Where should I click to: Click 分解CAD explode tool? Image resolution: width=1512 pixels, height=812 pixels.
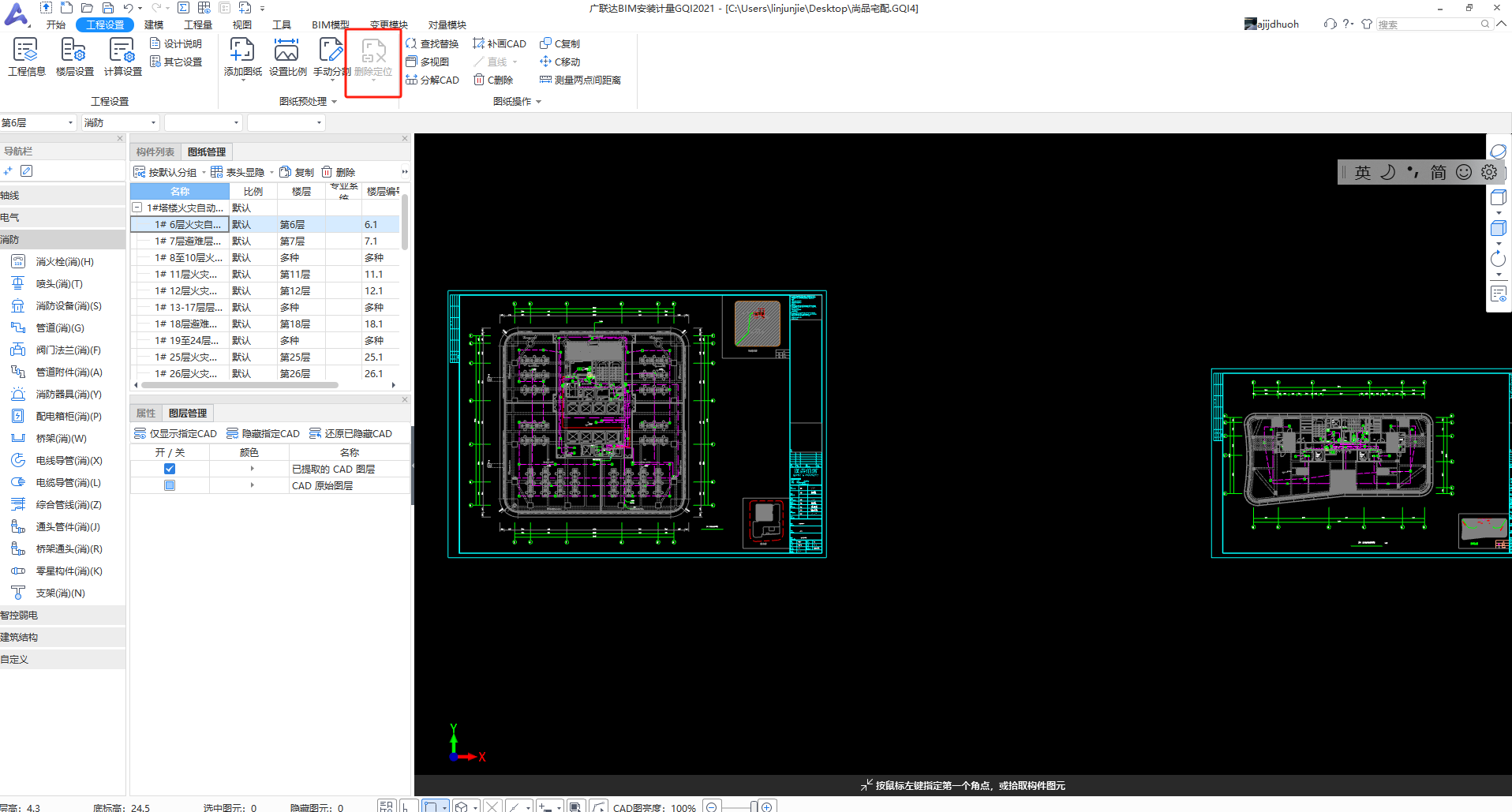432,80
